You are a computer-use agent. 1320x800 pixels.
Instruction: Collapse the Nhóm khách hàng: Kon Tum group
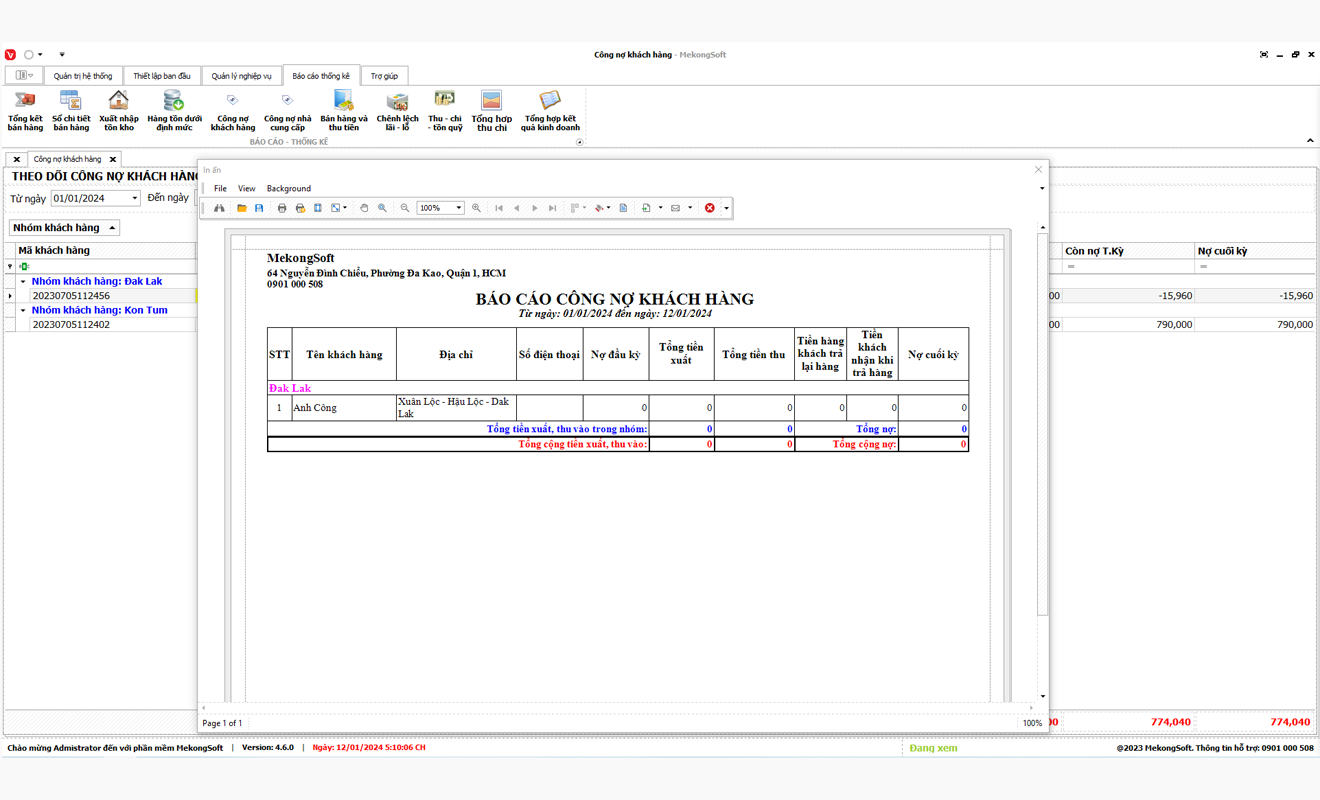[x=23, y=311]
